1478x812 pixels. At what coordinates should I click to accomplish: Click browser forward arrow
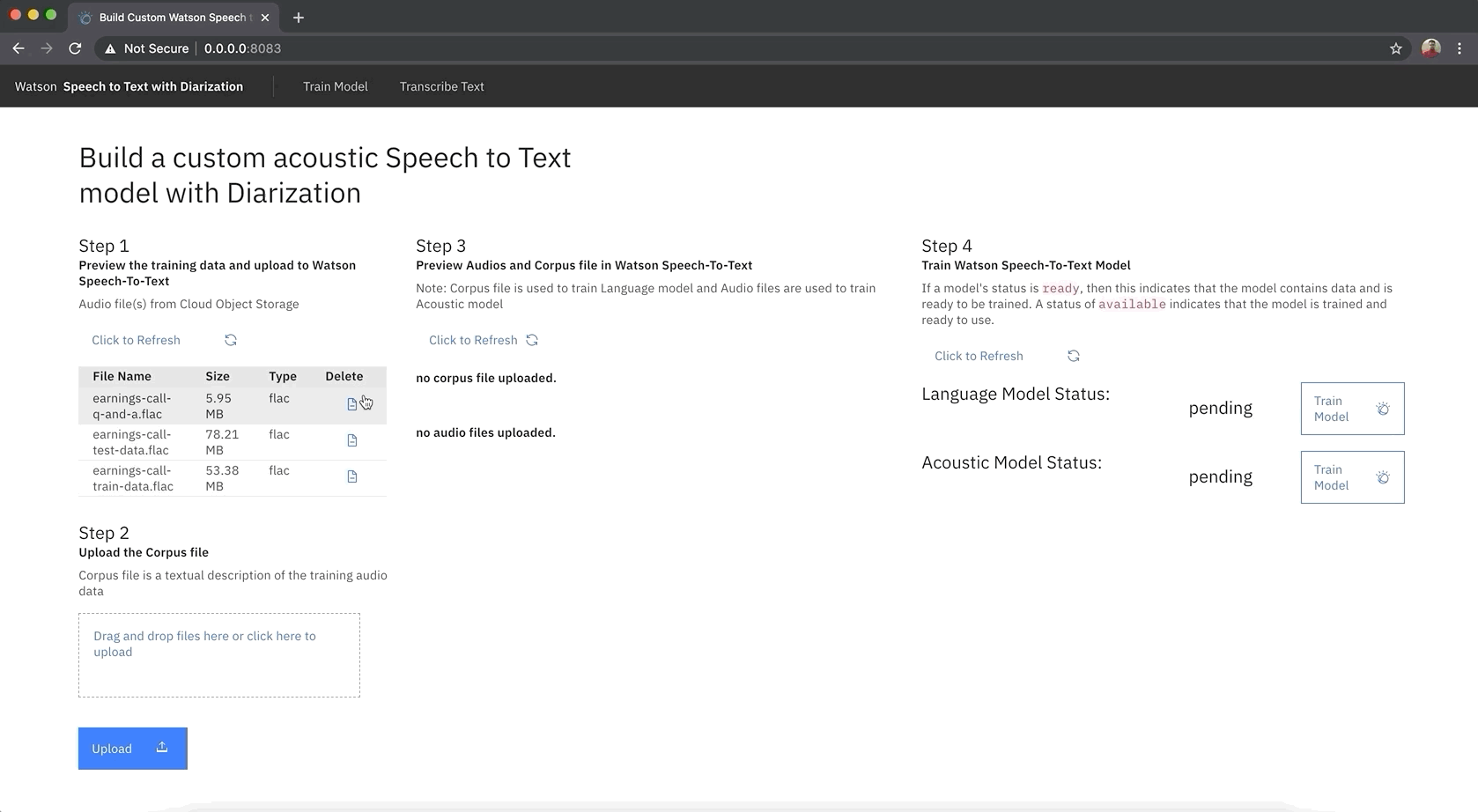pyautogui.click(x=47, y=48)
